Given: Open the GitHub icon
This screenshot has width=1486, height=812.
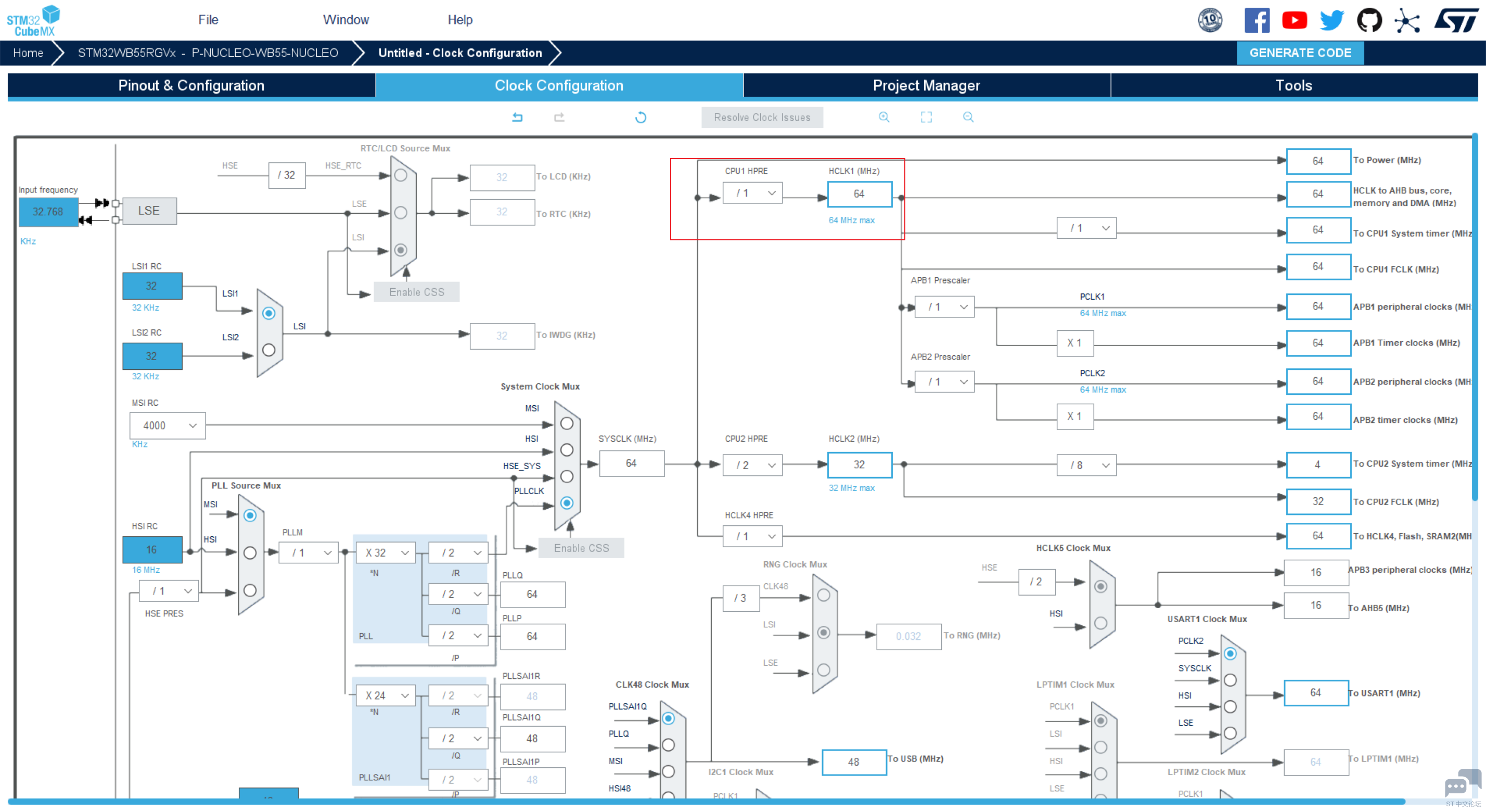Looking at the screenshot, I should (1369, 20).
